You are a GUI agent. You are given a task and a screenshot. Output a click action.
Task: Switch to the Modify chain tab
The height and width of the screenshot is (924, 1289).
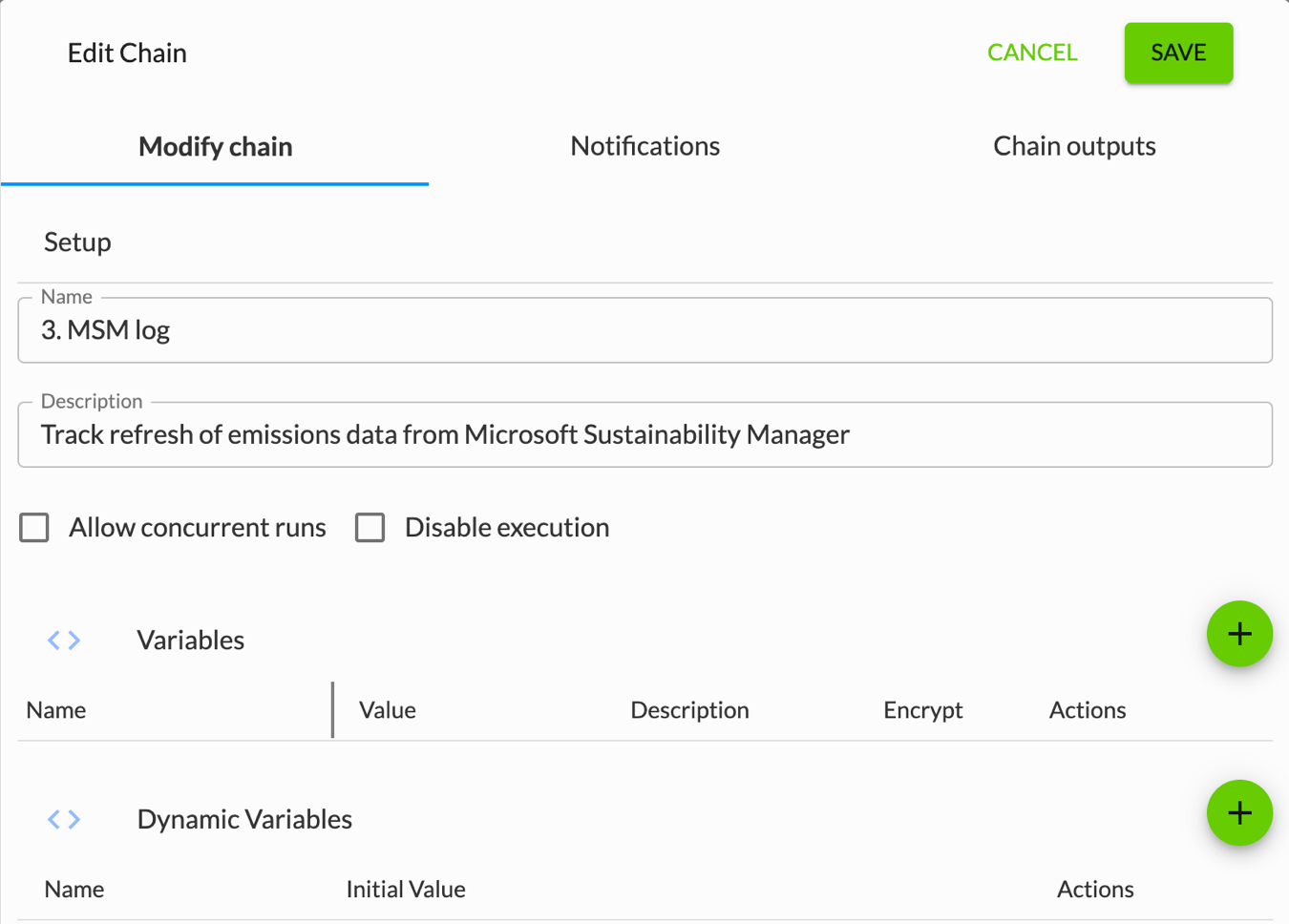(x=215, y=147)
